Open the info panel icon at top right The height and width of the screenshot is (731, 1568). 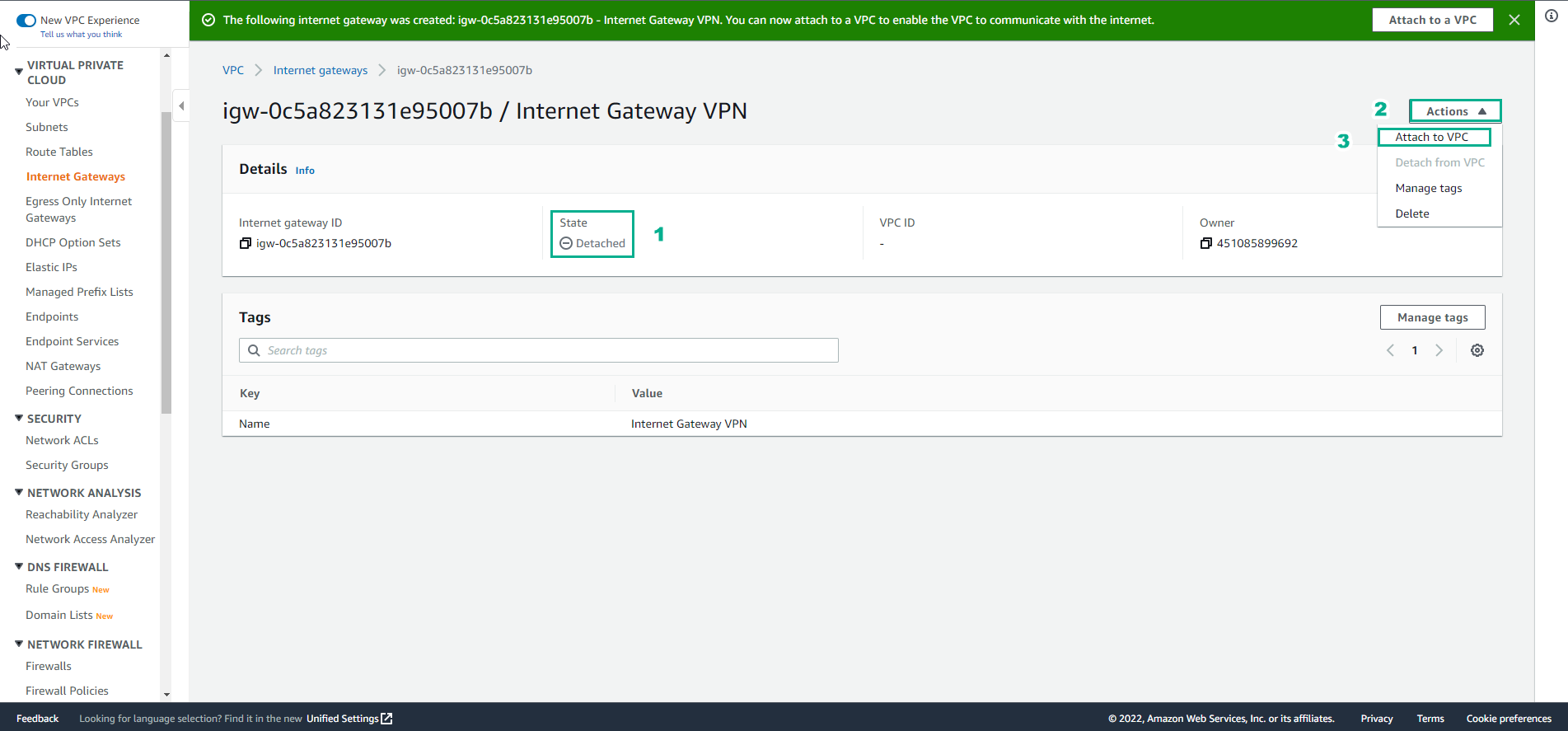tap(1552, 16)
